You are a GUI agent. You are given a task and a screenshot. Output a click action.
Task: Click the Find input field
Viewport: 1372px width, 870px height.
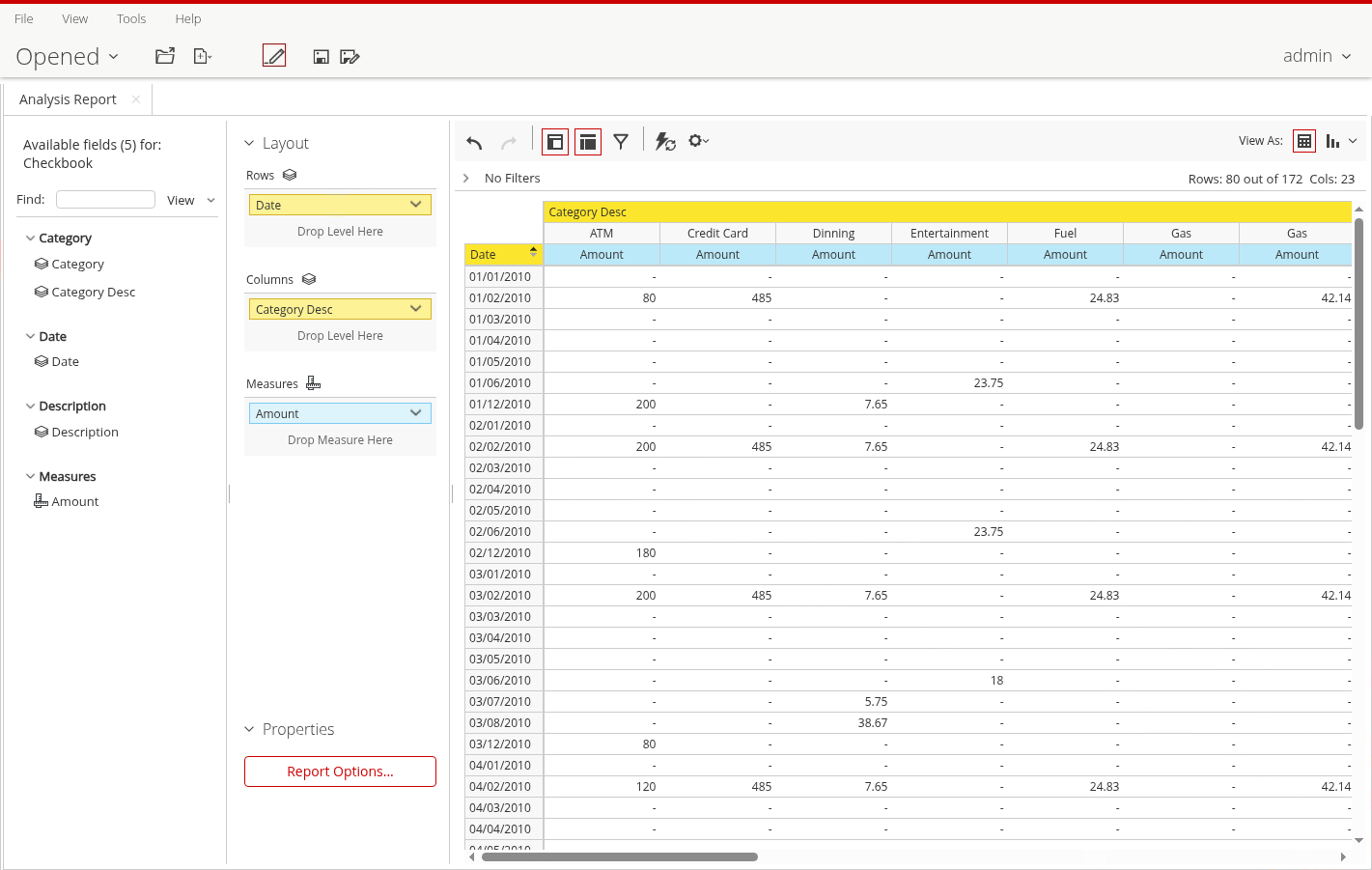(x=105, y=200)
